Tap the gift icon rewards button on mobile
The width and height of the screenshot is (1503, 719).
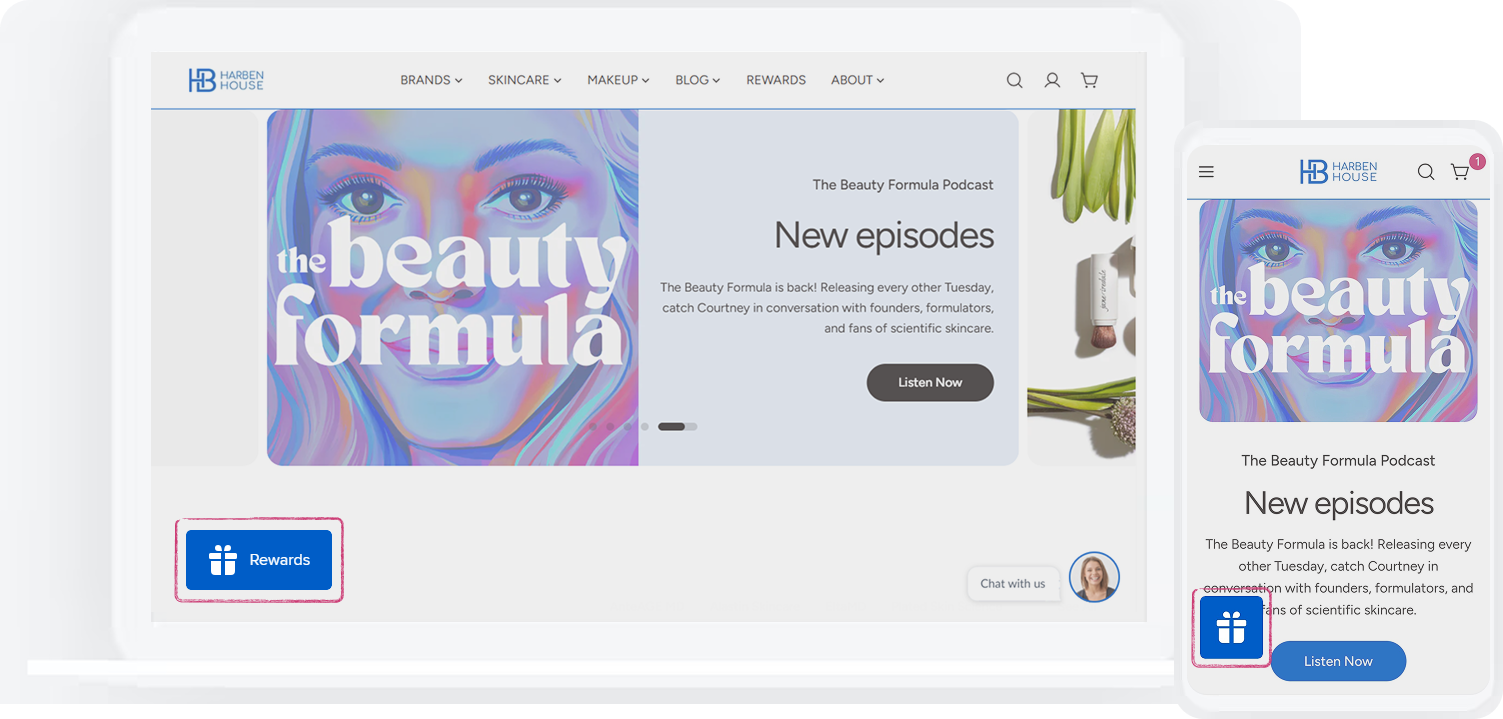[1231, 628]
